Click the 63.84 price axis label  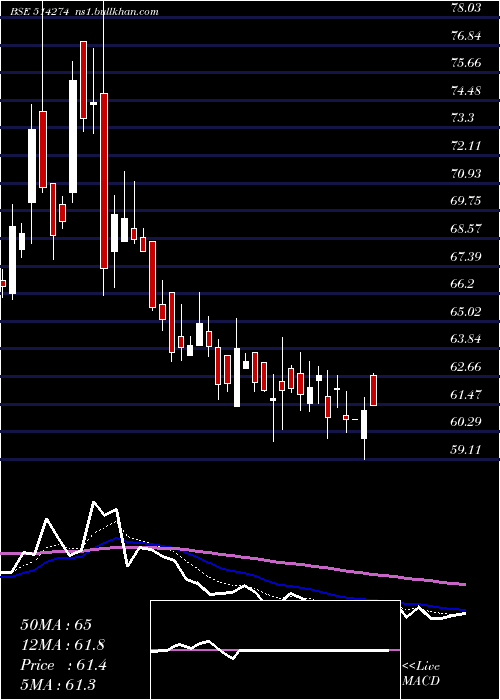pos(466,339)
